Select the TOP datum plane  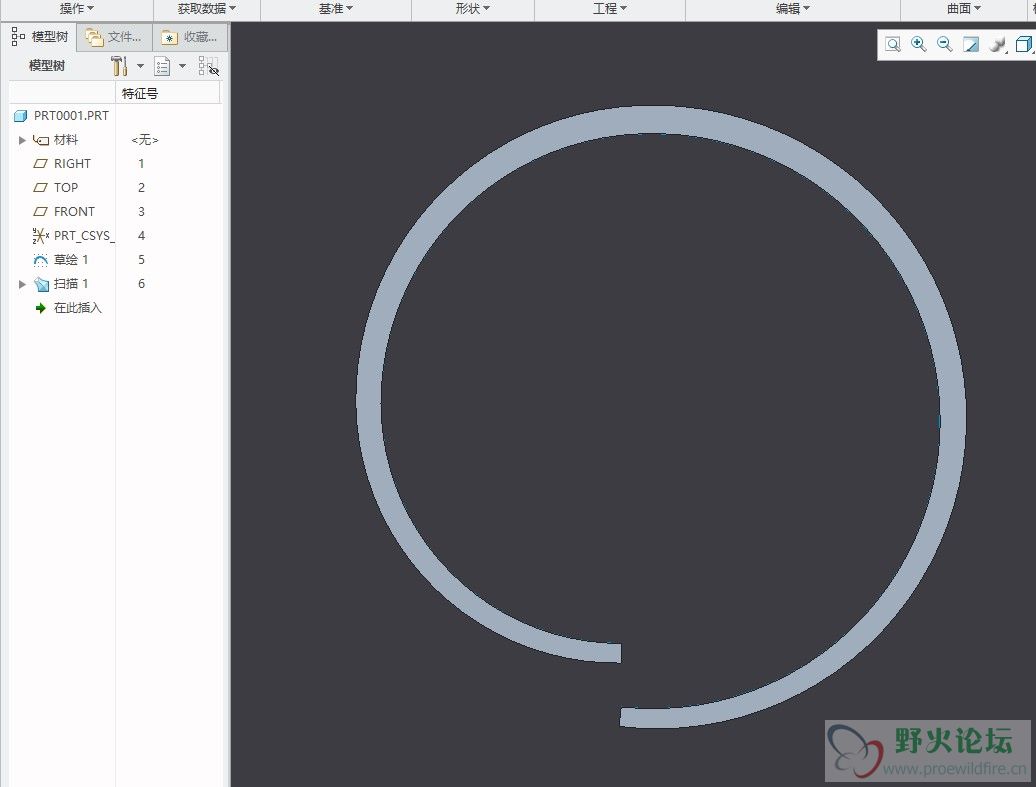pos(66,188)
